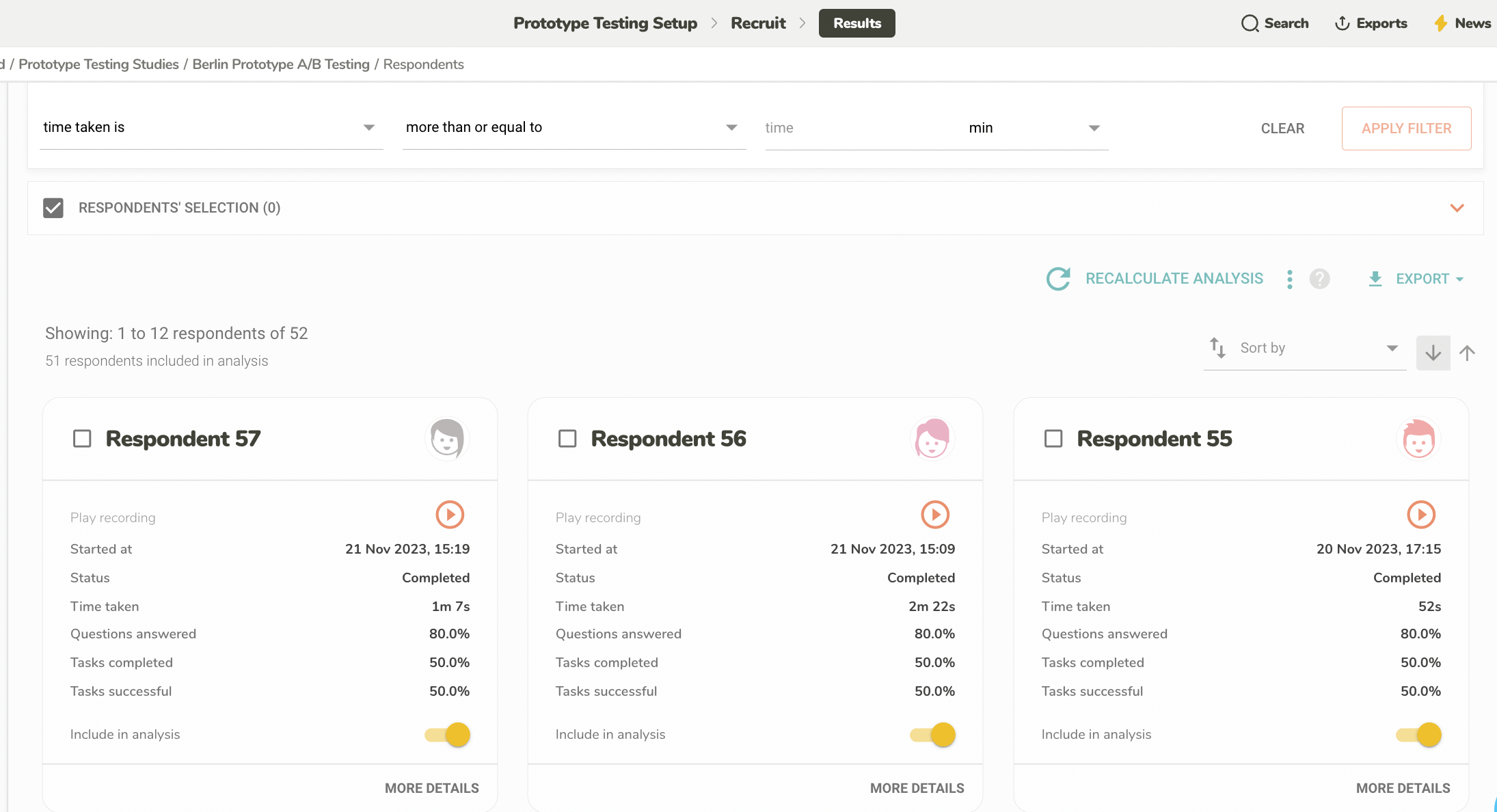Open Exports from the top bar
1497x812 pixels.
[x=1371, y=23]
